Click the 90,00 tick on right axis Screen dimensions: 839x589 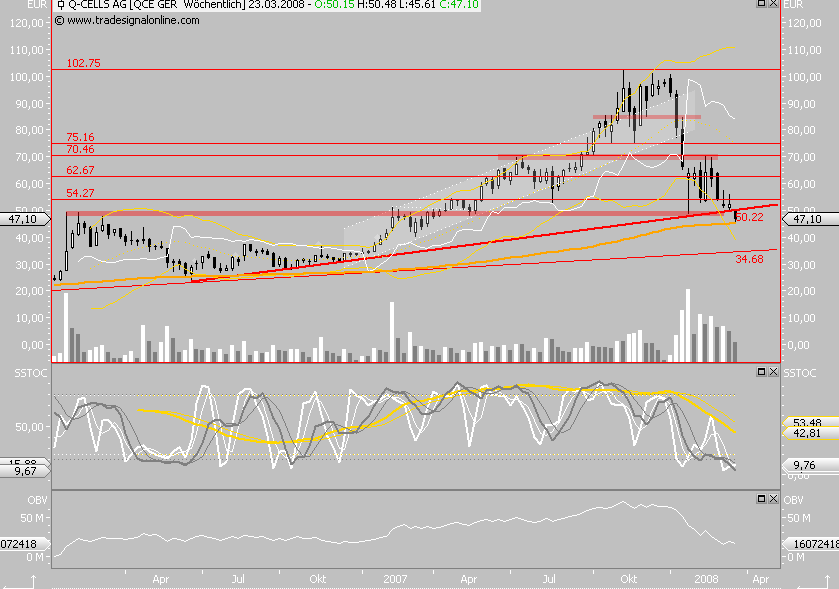pos(801,104)
